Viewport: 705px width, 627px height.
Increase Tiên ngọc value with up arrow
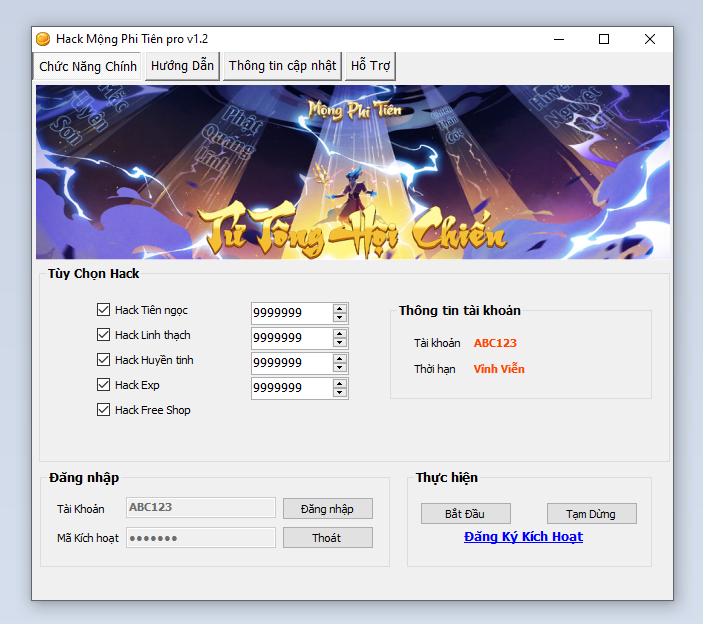(340, 308)
